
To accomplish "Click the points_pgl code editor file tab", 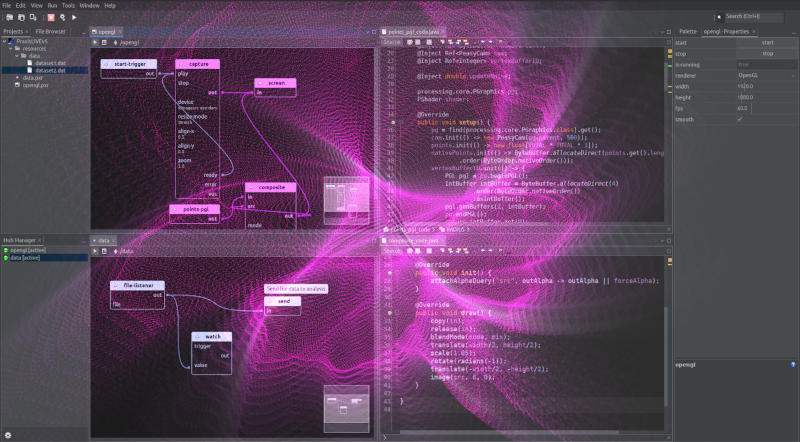I will [413, 32].
